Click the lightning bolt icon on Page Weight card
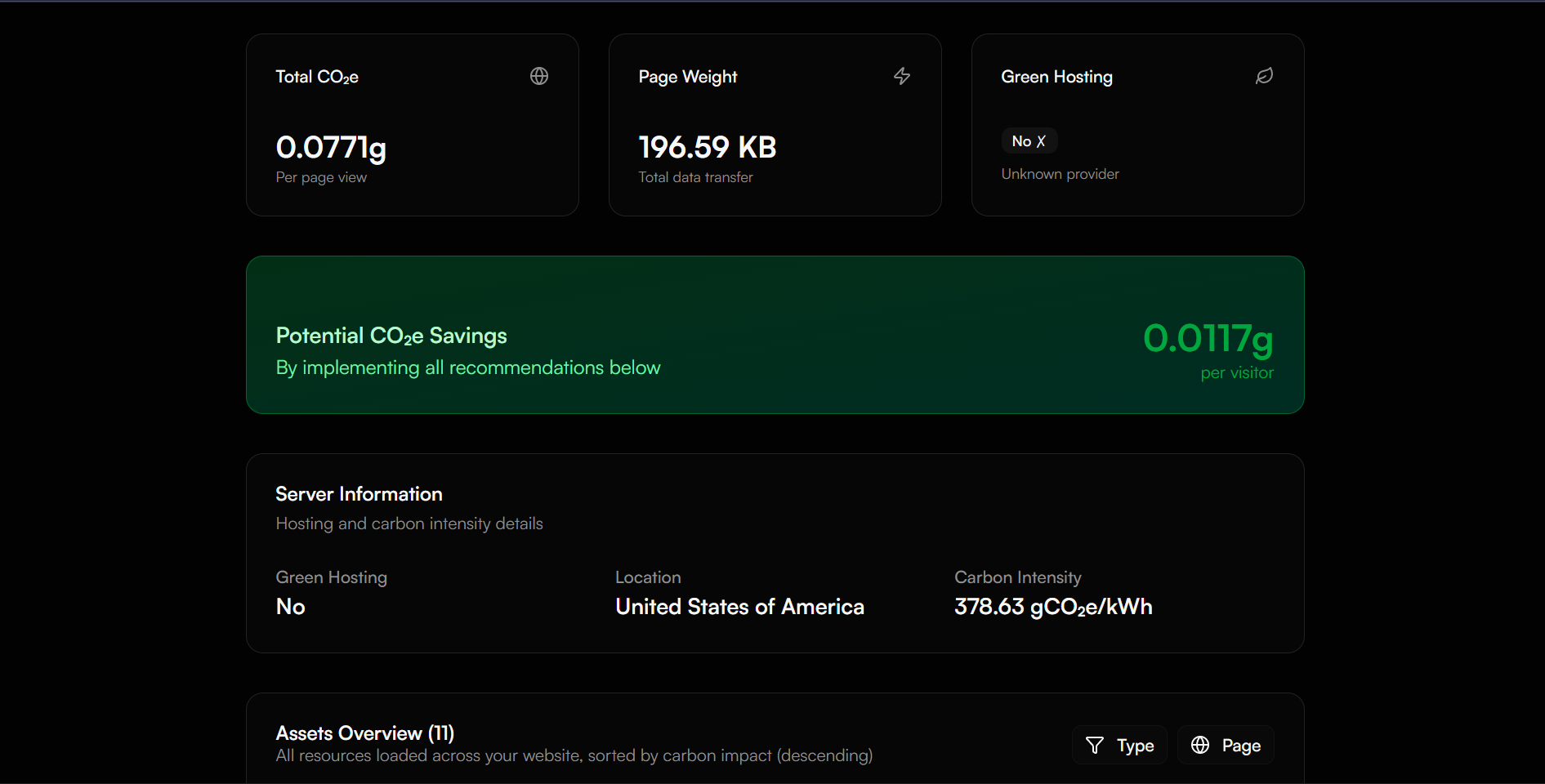This screenshot has height=784, width=1545. point(902,75)
